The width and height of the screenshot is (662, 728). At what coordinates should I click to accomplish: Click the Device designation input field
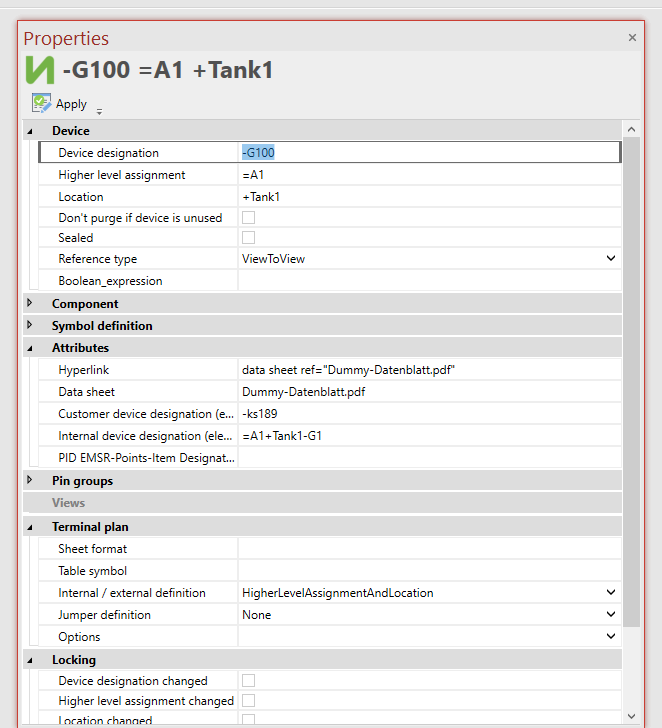pos(428,152)
